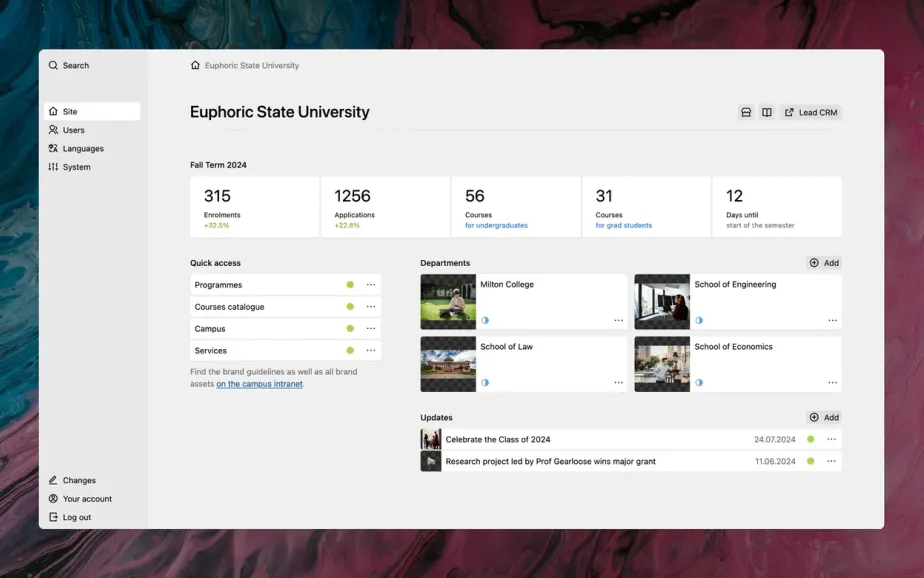Click the open book icon in header

(767, 113)
